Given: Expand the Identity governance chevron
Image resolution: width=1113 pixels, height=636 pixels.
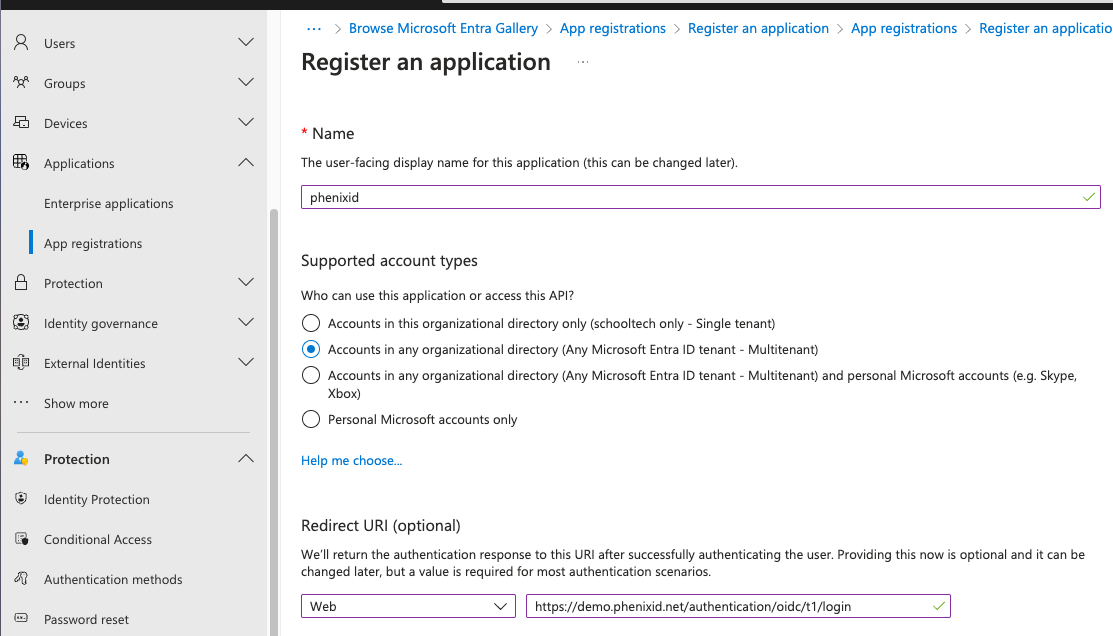Looking at the screenshot, I should 246,322.
